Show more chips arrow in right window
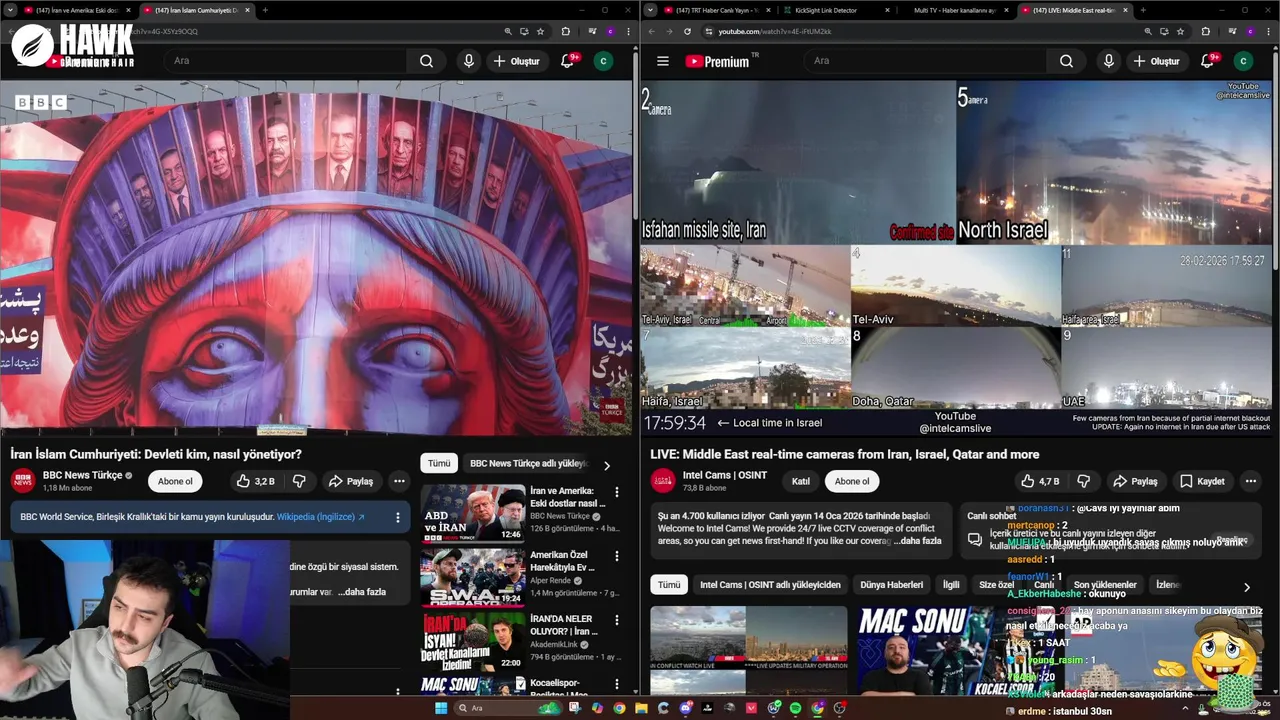 (1246, 587)
